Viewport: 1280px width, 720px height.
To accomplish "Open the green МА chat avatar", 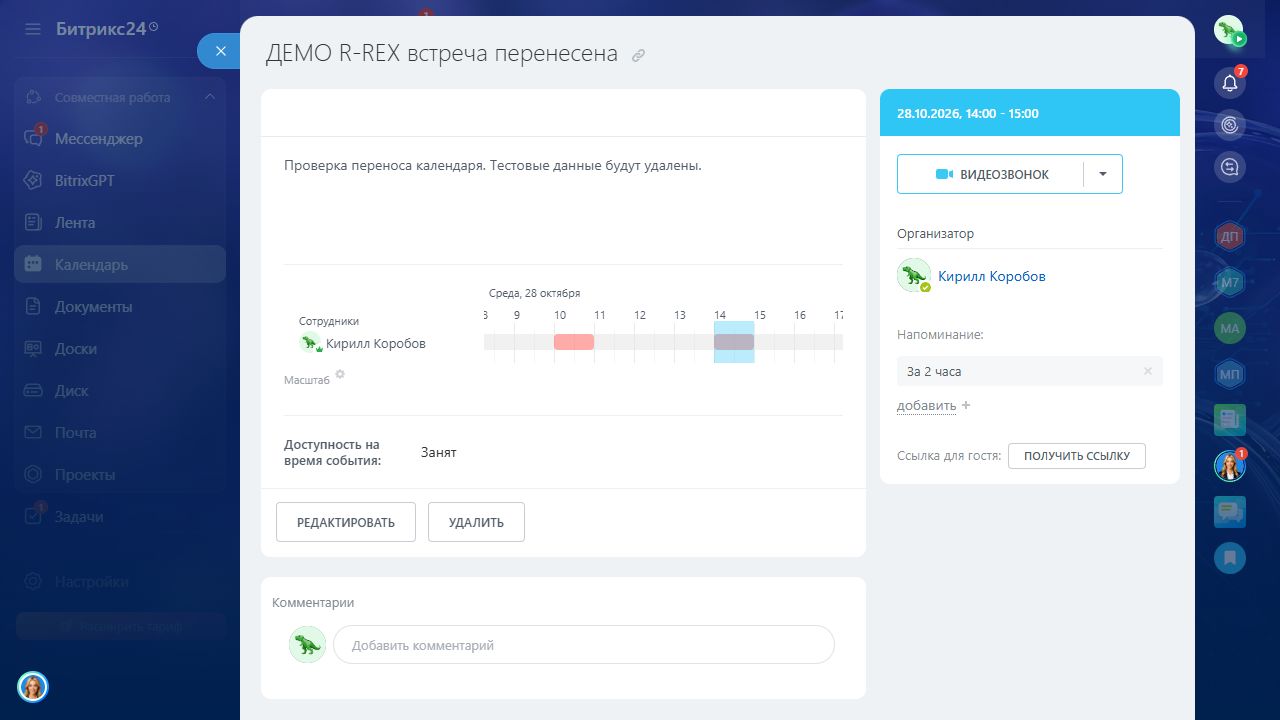I will pos(1230,328).
